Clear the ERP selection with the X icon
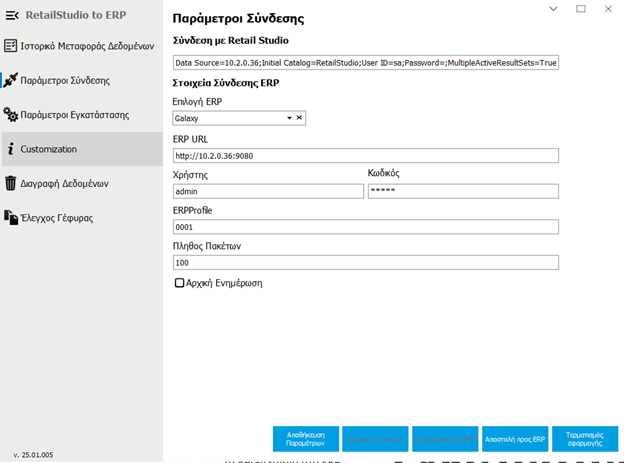Screen dimensions: 624x463 point(298,118)
